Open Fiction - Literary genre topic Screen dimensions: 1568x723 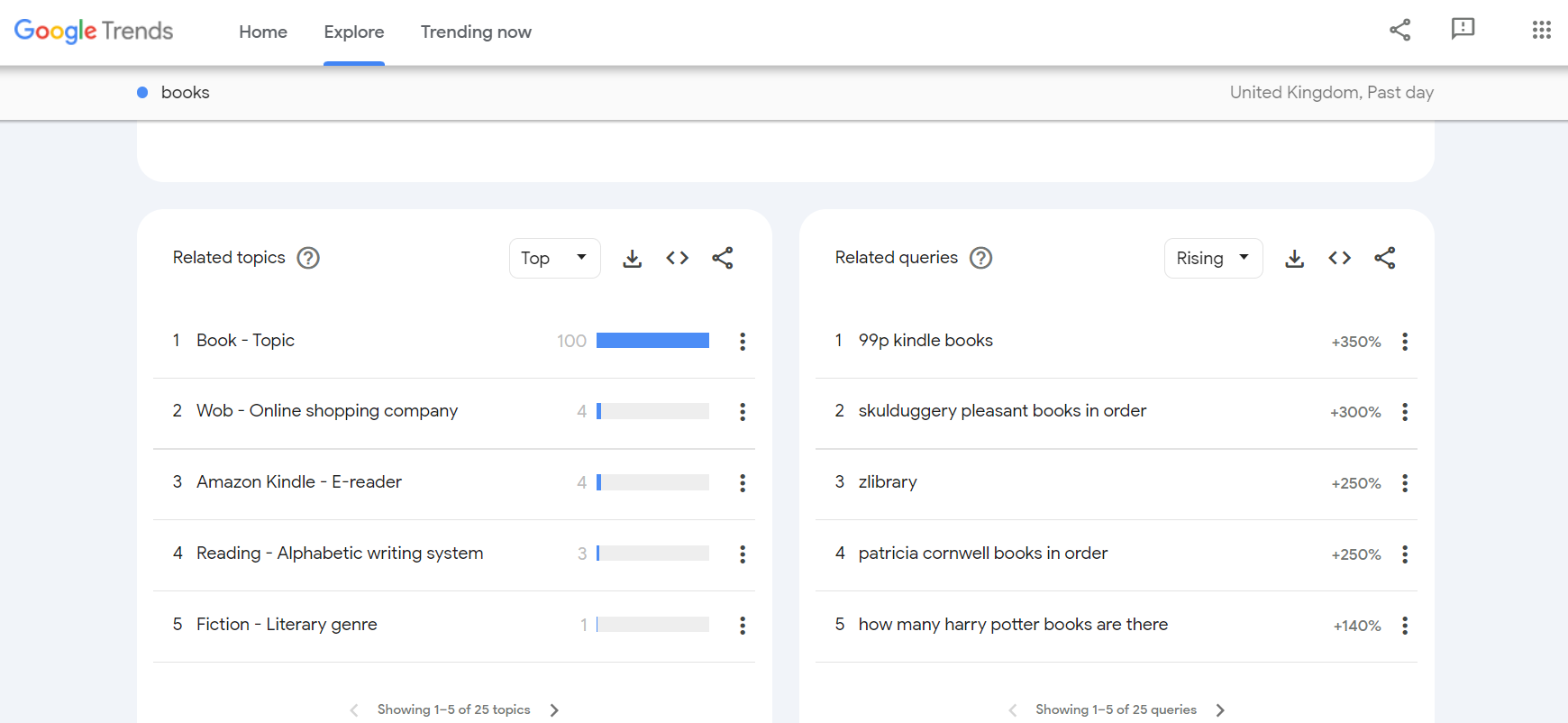click(287, 625)
